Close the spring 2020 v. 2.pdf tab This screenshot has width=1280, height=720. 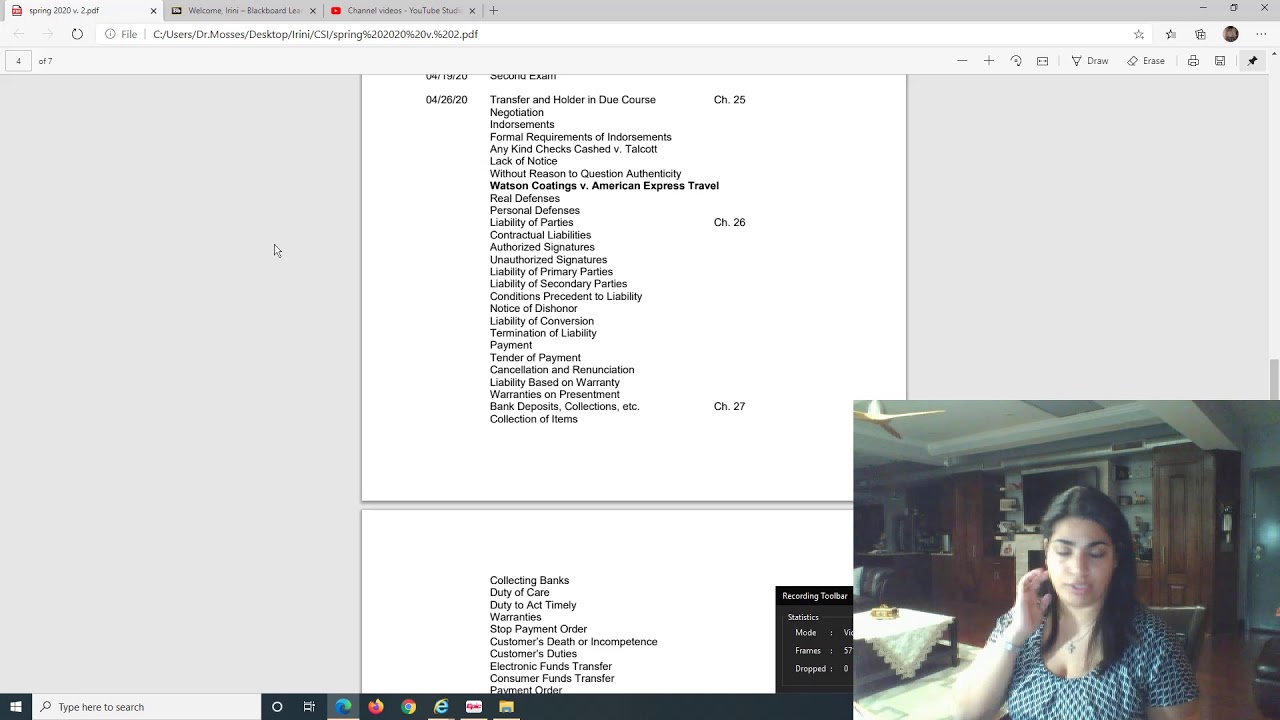pos(153,11)
